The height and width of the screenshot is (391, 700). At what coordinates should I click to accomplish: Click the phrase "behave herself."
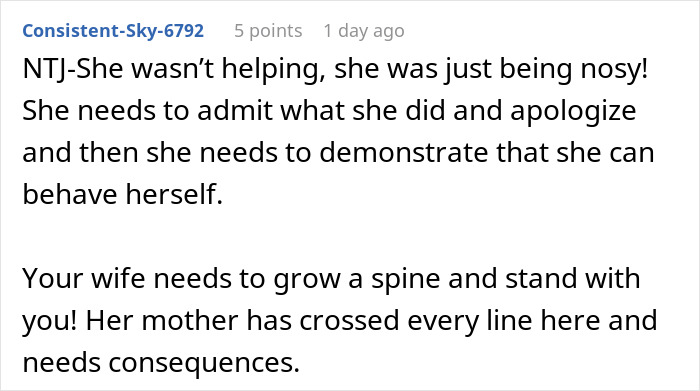[x=123, y=194]
